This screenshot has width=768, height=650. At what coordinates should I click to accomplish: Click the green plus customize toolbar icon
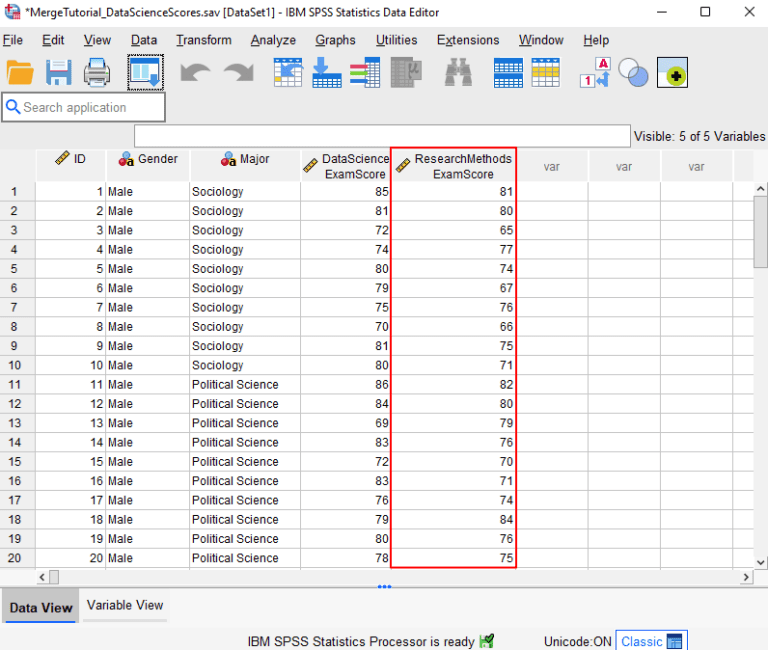(x=672, y=73)
